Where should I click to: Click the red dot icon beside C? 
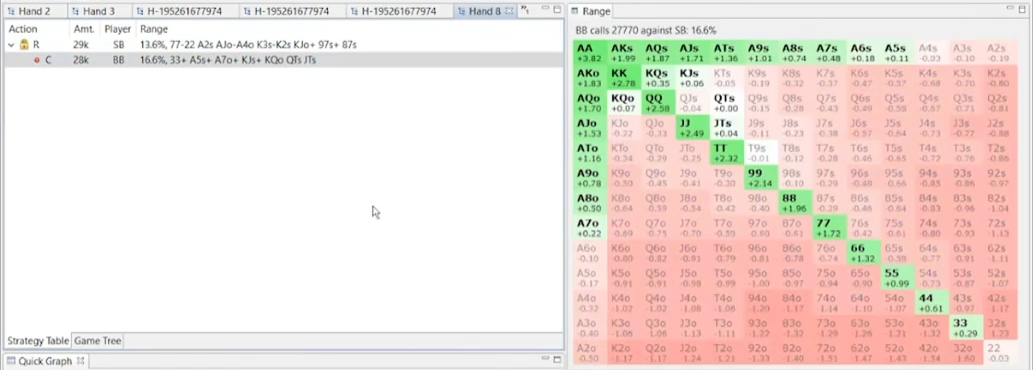37,60
